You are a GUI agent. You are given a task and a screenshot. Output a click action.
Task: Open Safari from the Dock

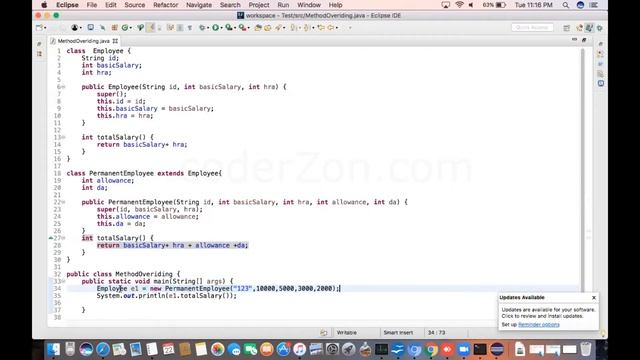tap(102, 349)
